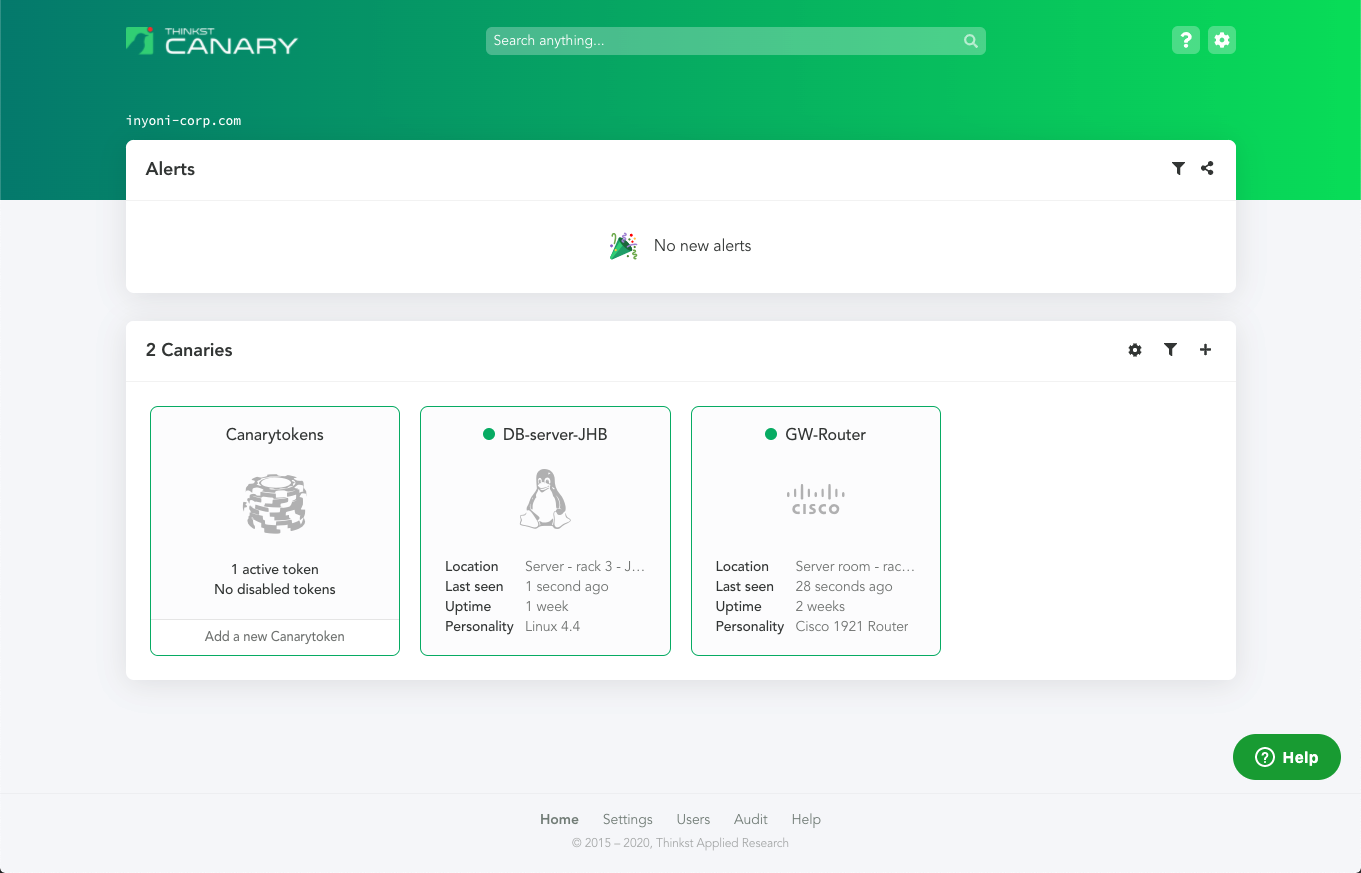Image resolution: width=1361 pixels, height=873 pixels.
Task: Click the Cisco logo on GW-Router card
Action: coord(815,499)
